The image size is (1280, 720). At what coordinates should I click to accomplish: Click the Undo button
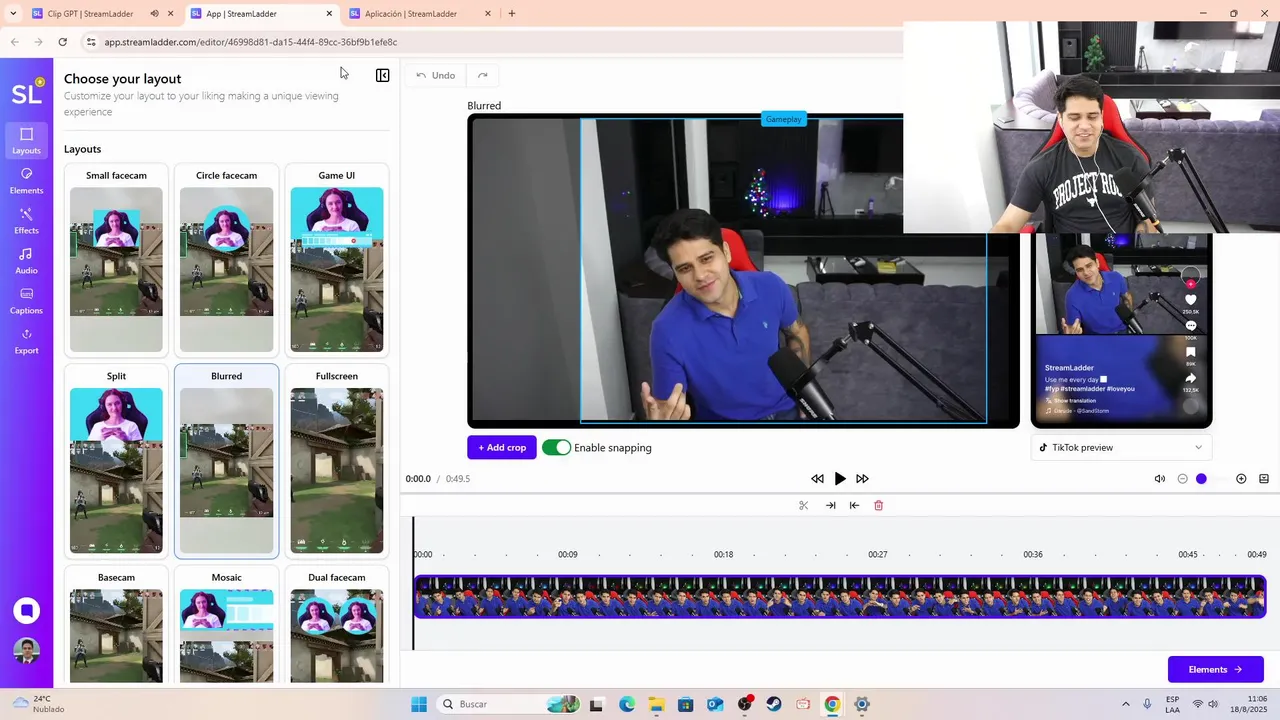(x=436, y=75)
